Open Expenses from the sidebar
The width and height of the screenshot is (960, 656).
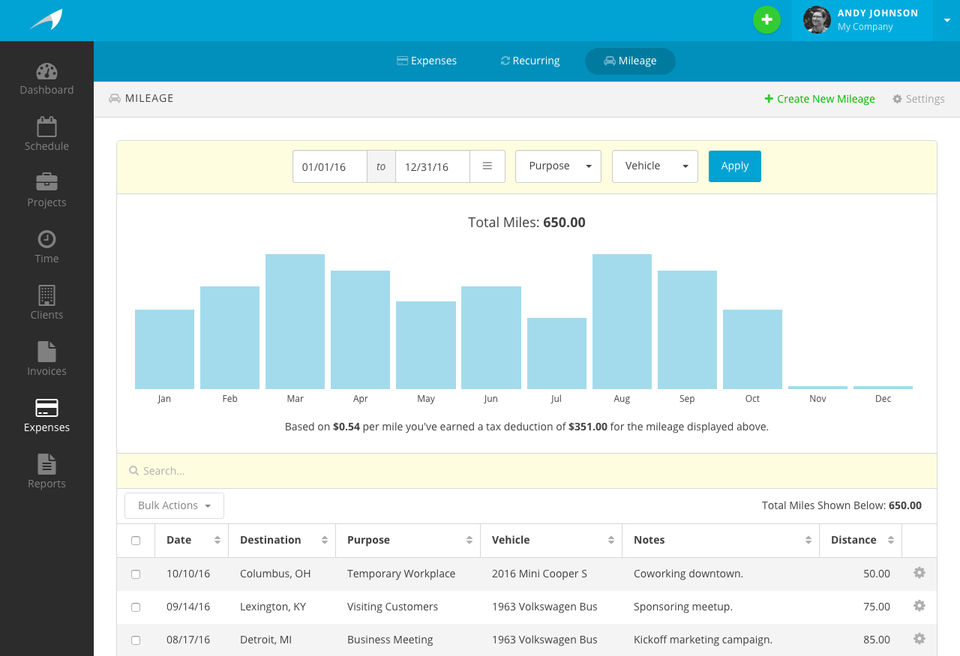pos(47,415)
